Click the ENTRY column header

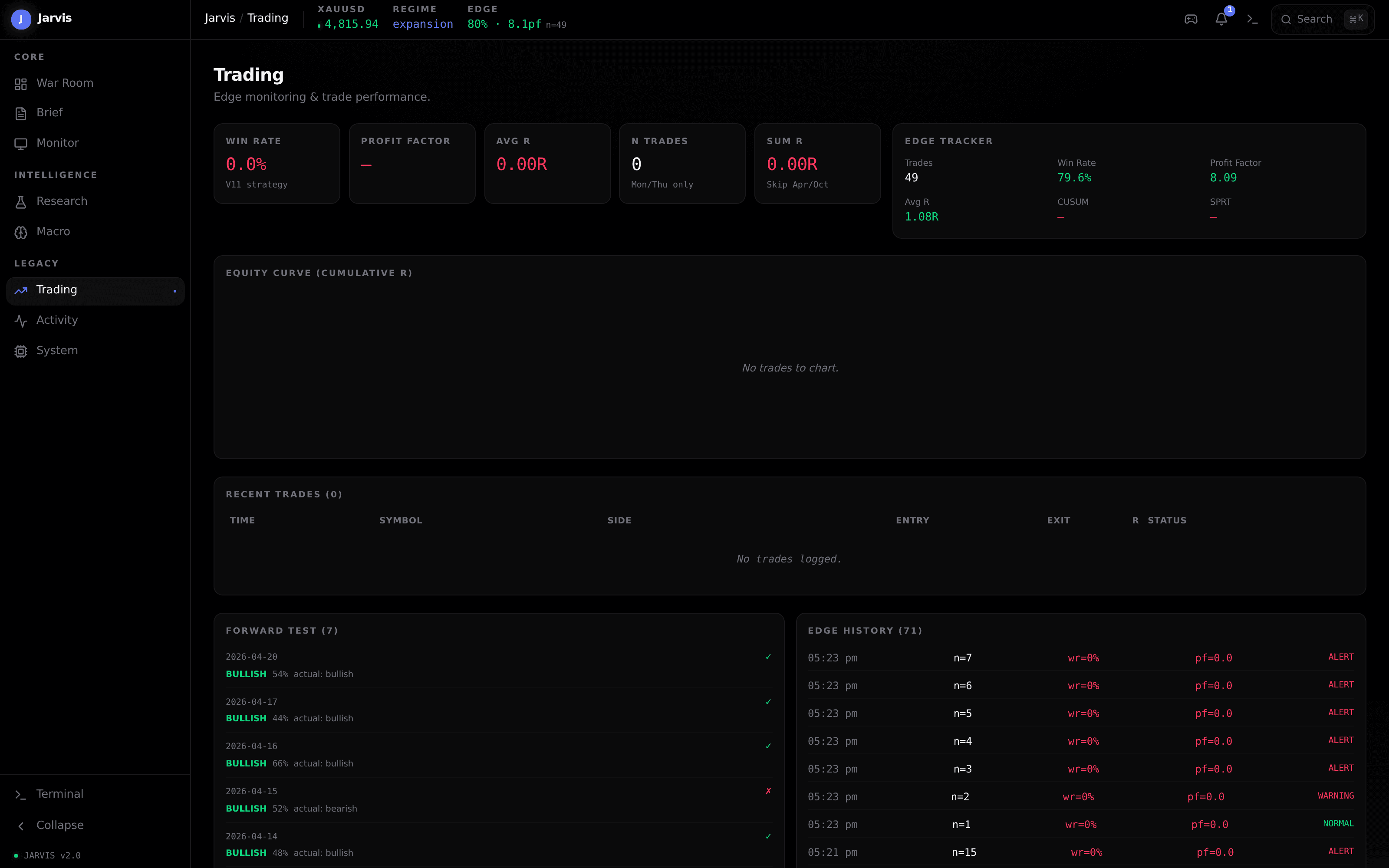coord(912,521)
